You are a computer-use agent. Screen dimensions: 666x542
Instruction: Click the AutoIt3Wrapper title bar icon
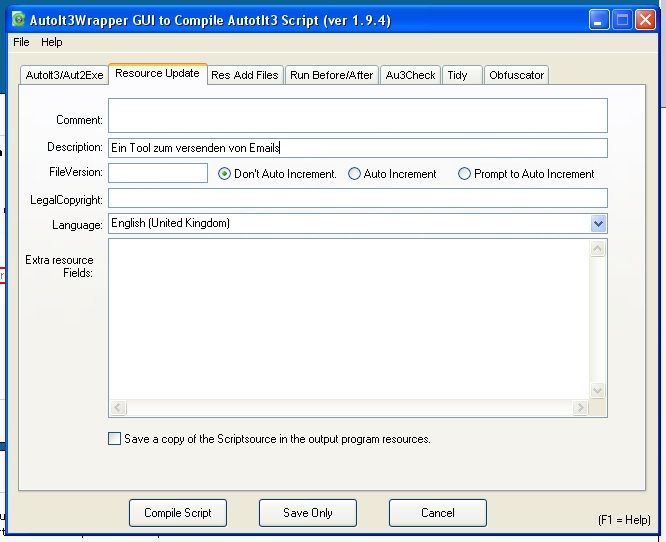18,19
